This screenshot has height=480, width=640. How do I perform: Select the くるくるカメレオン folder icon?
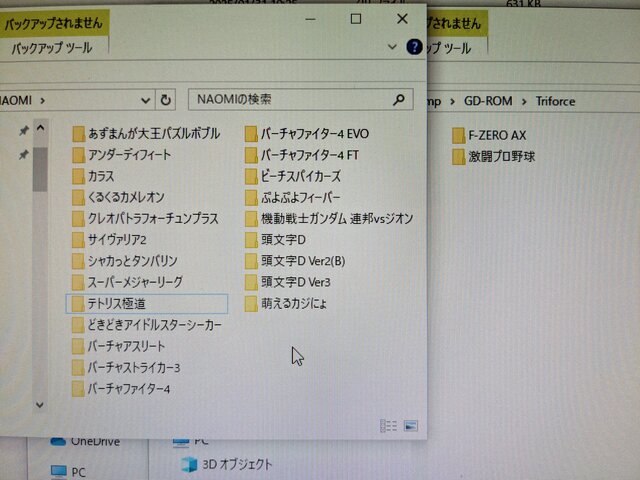pyautogui.click(x=78, y=198)
